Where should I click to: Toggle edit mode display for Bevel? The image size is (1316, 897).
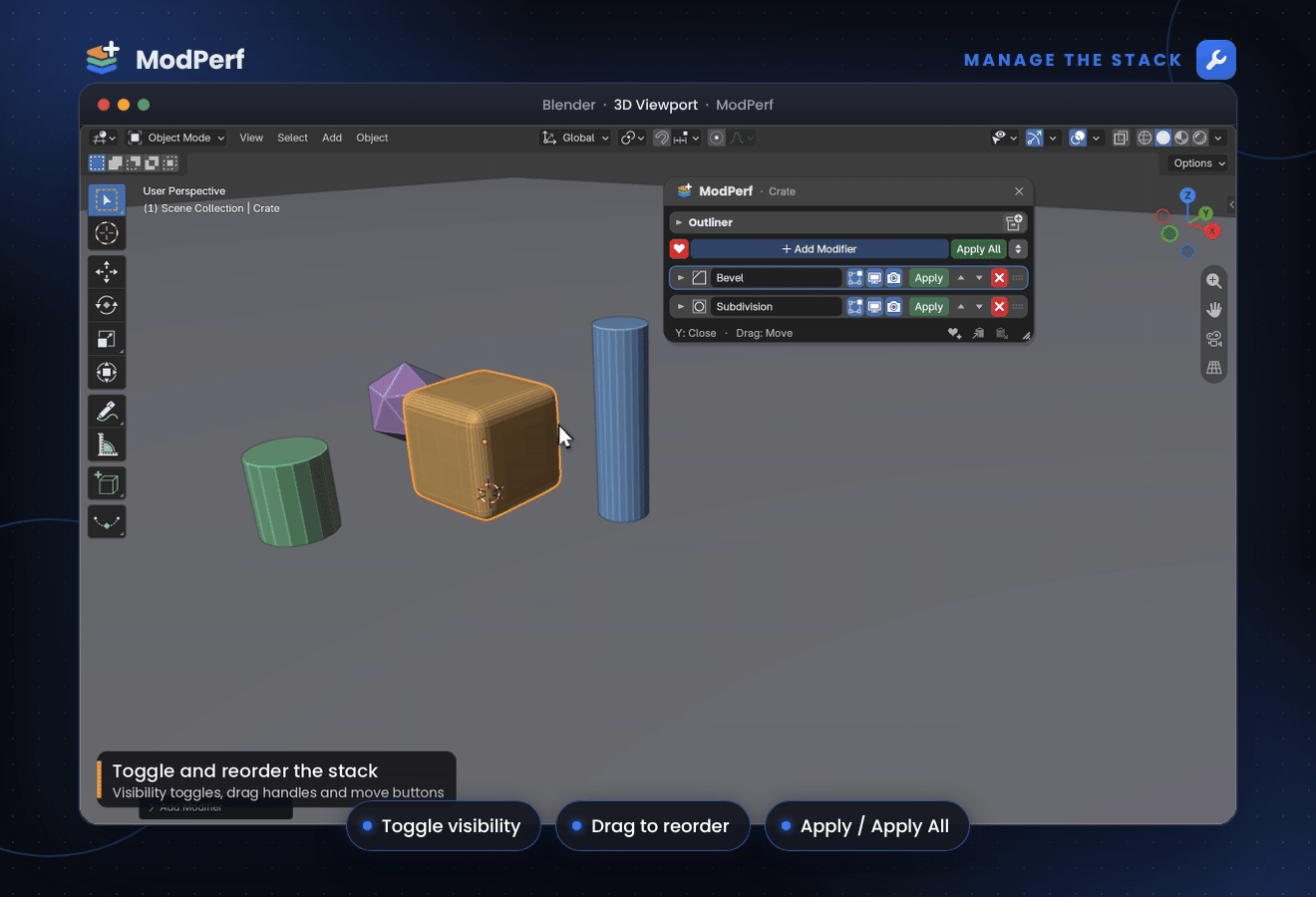[854, 278]
